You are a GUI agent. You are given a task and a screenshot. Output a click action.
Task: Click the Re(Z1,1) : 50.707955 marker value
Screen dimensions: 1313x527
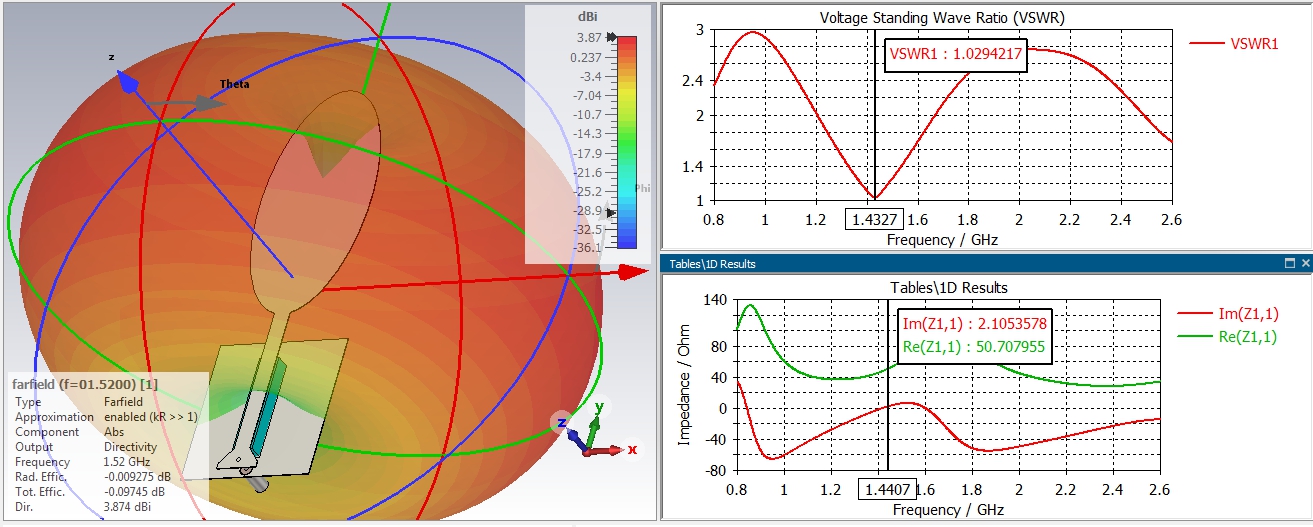(x=974, y=347)
